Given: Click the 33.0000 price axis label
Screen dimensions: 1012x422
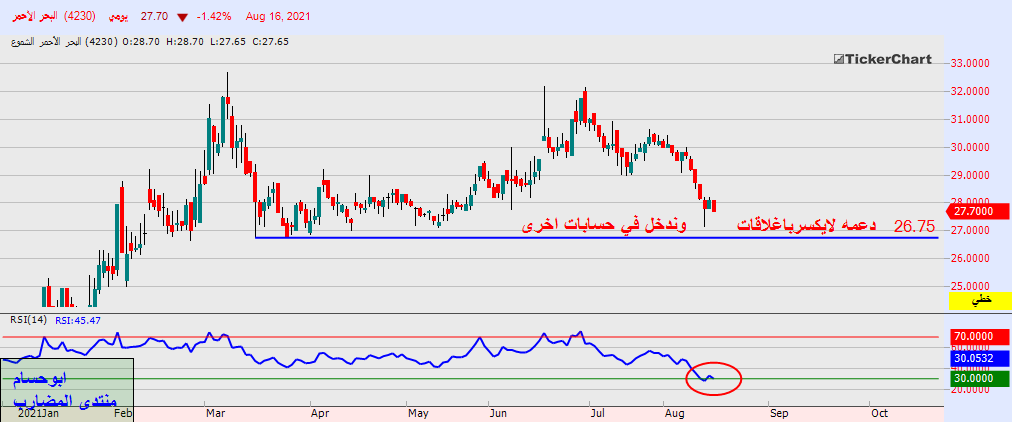Looking at the screenshot, I should [x=970, y=63].
